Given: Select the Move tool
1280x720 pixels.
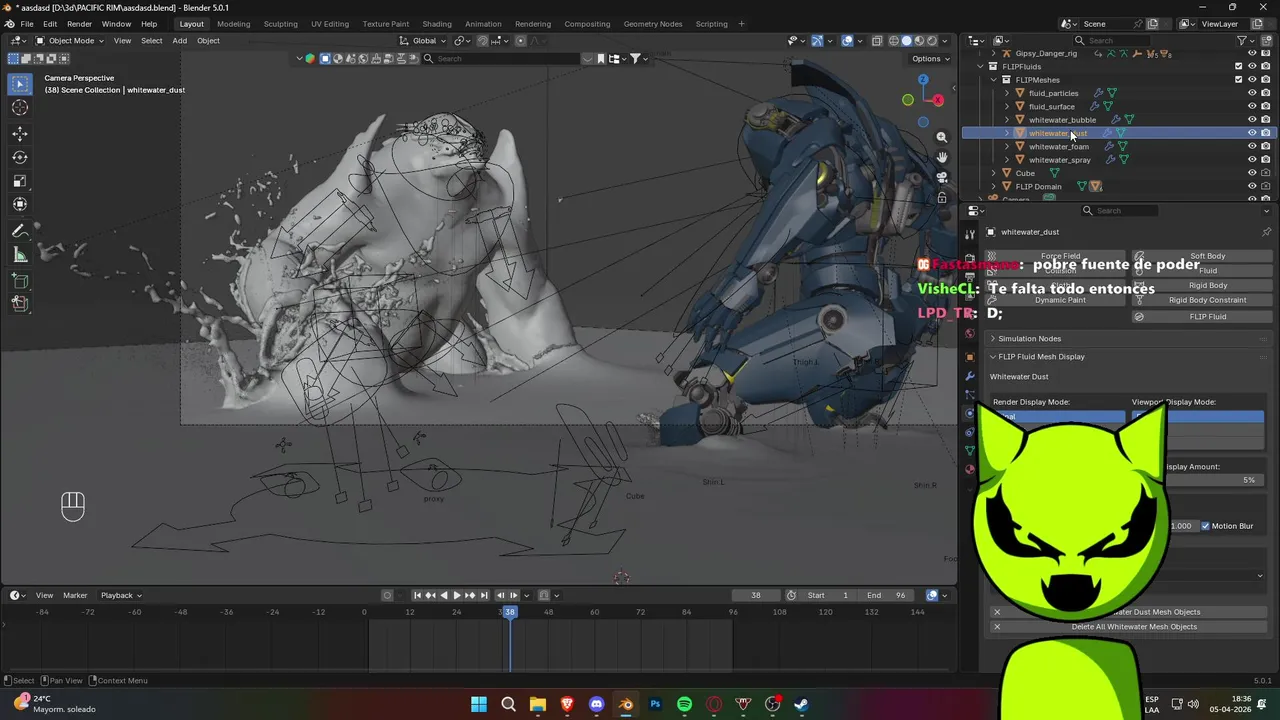Looking at the screenshot, I should (20, 133).
